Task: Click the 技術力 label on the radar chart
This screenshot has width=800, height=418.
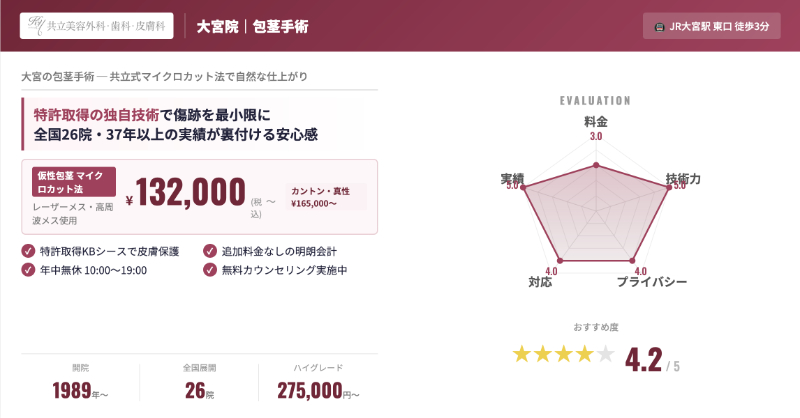Action: point(682,178)
